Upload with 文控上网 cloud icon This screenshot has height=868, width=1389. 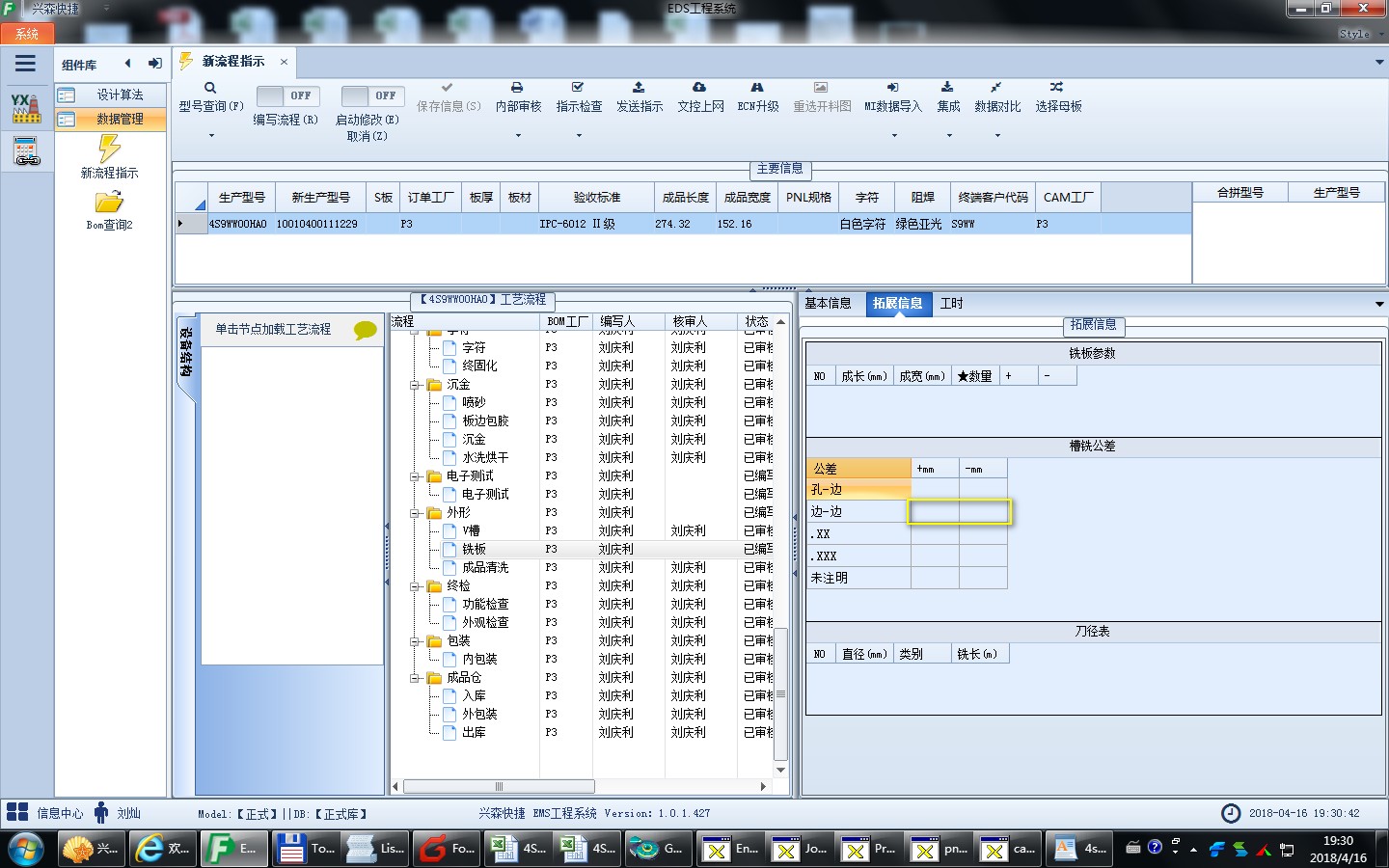(699, 88)
